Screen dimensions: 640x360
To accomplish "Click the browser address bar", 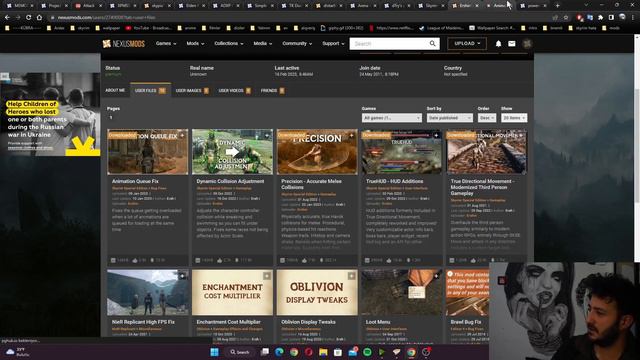I will click(x=302, y=18).
